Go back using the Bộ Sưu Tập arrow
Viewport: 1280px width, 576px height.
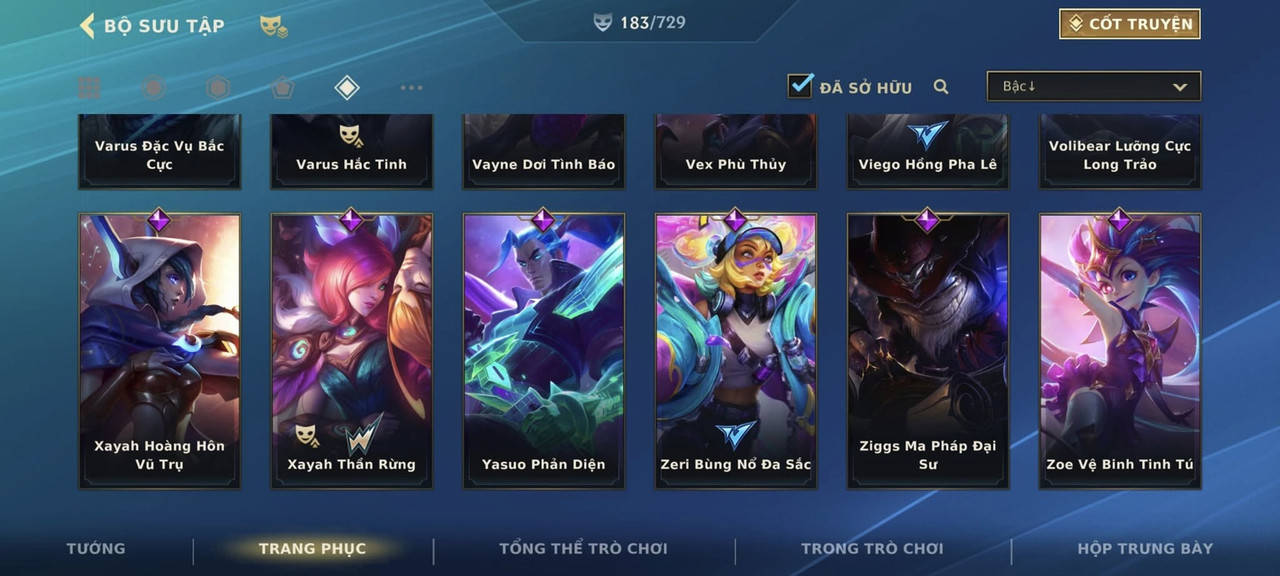tap(87, 25)
